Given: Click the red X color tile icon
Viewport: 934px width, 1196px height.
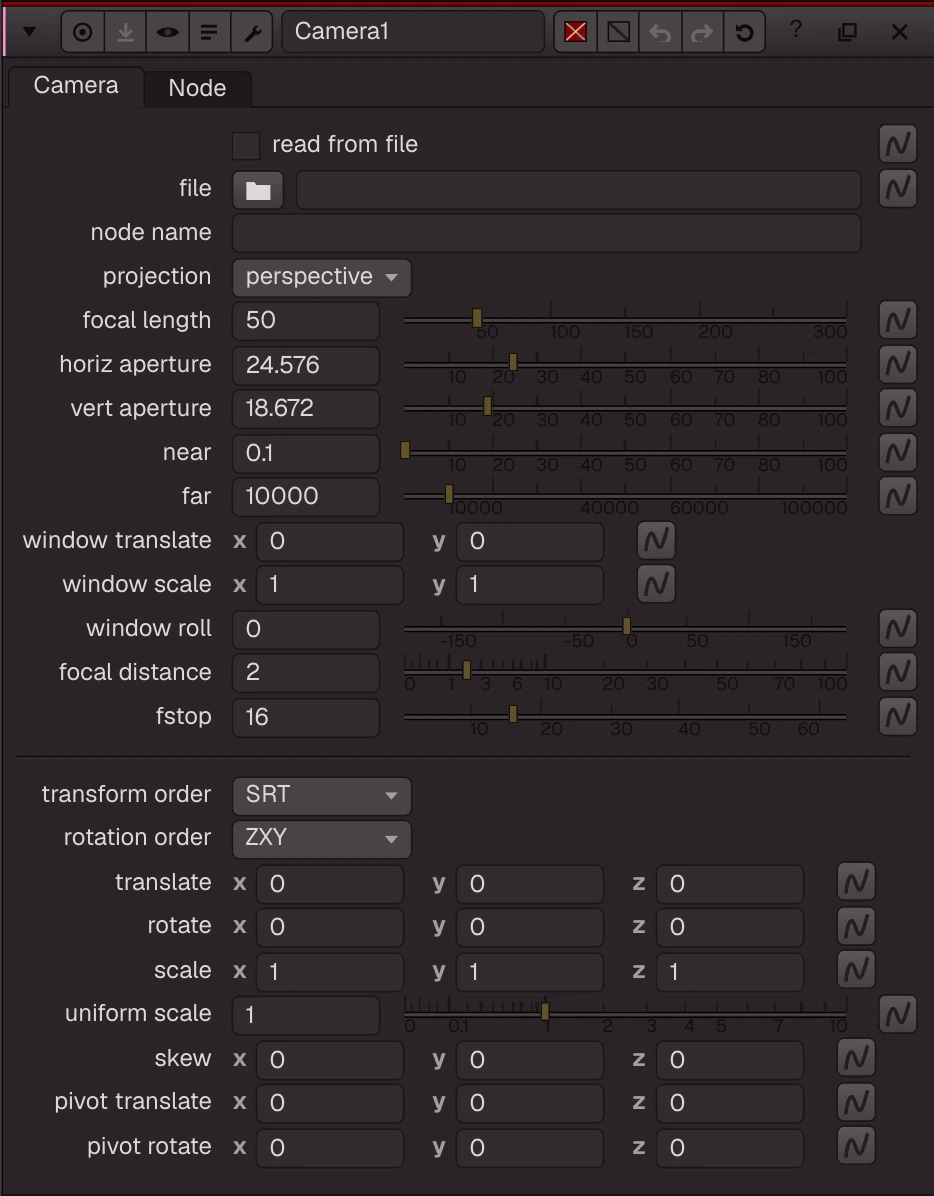Looking at the screenshot, I should tap(576, 32).
